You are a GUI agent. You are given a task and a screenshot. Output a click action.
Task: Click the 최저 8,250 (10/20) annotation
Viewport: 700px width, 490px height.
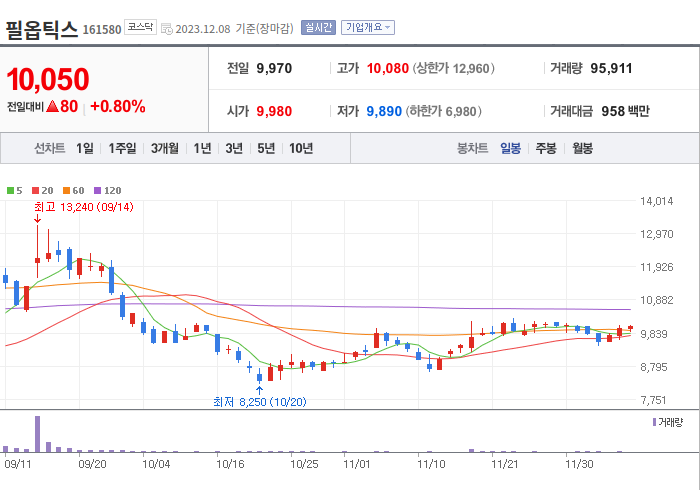260,402
